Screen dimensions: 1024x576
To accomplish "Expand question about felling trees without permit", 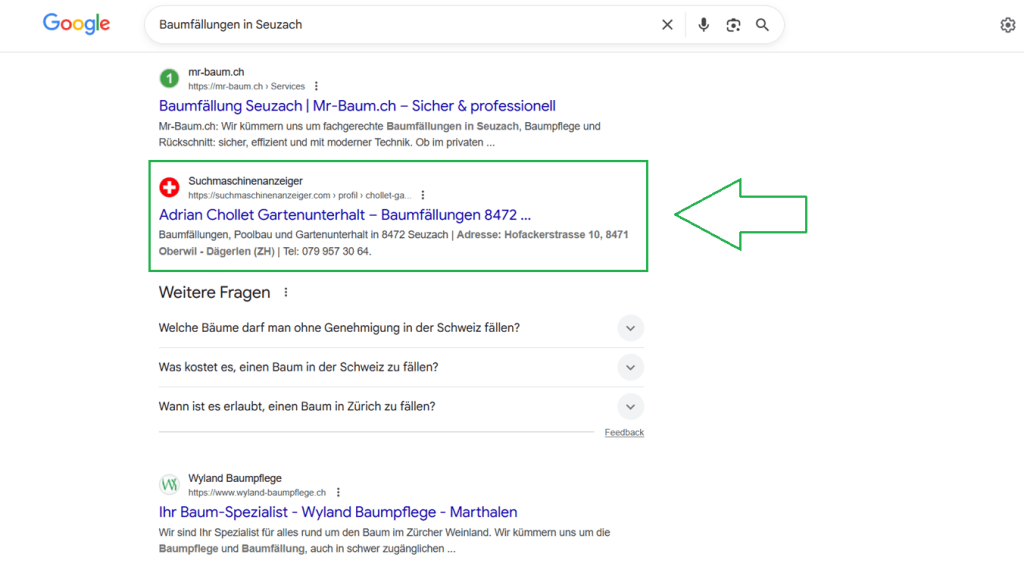I will point(629,328).
